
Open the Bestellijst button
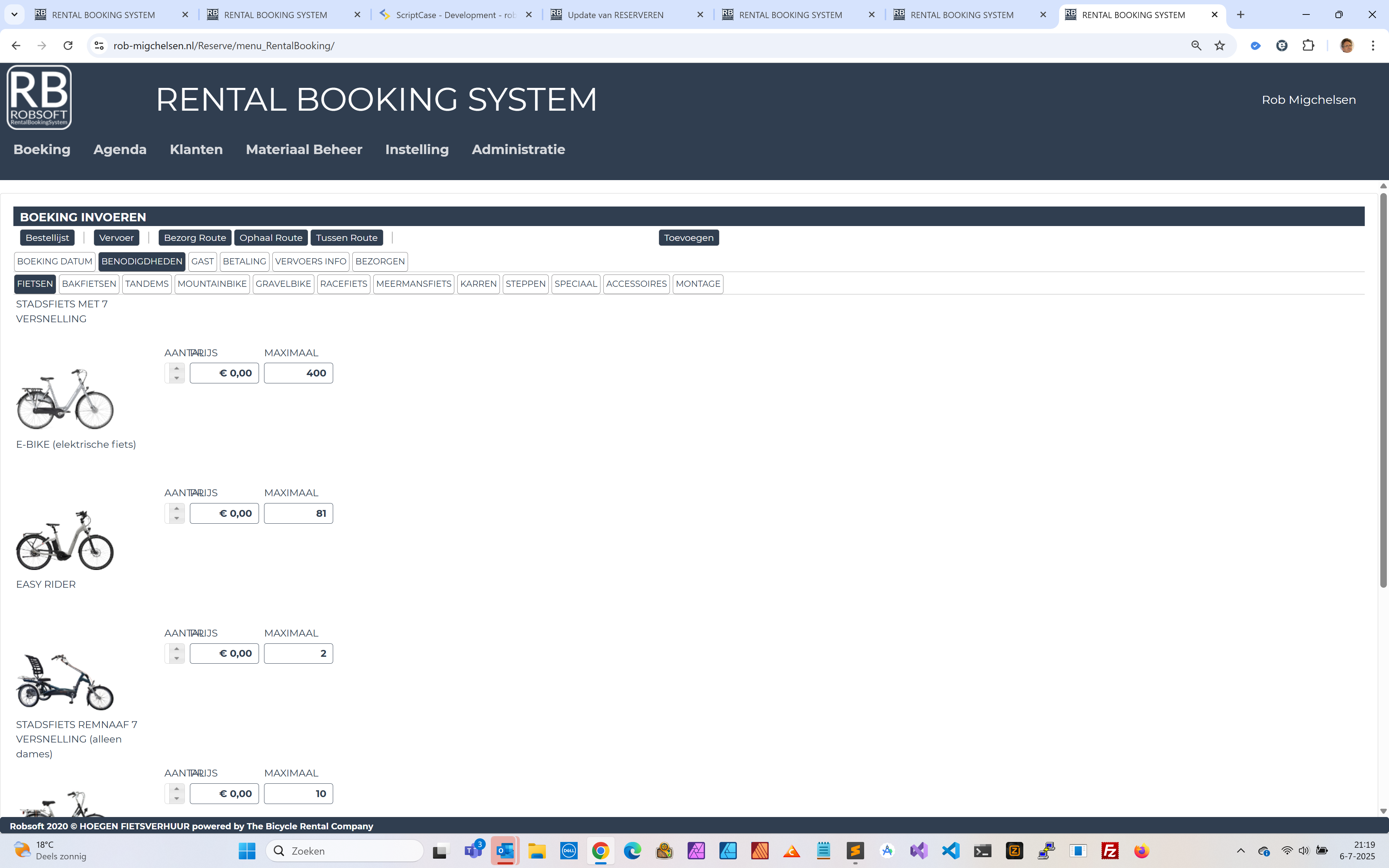click(x=47, y=238)
